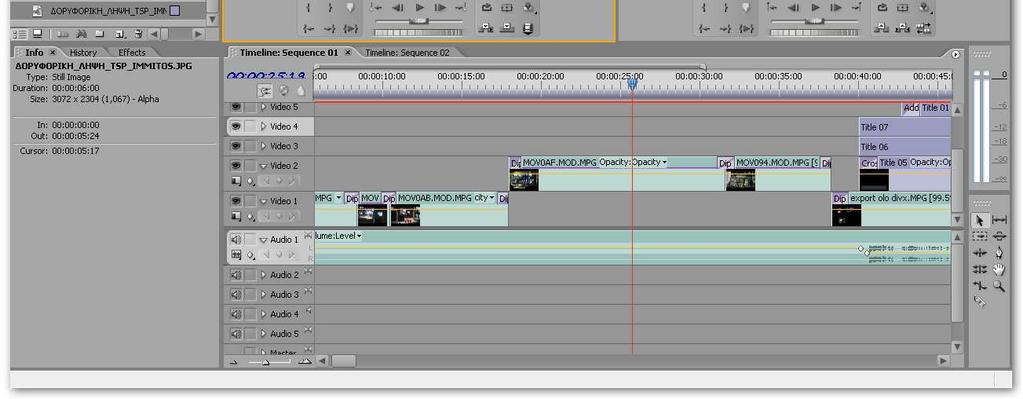
Task: Click the blue playhead marker on ruler
Action: click(632, 83)
